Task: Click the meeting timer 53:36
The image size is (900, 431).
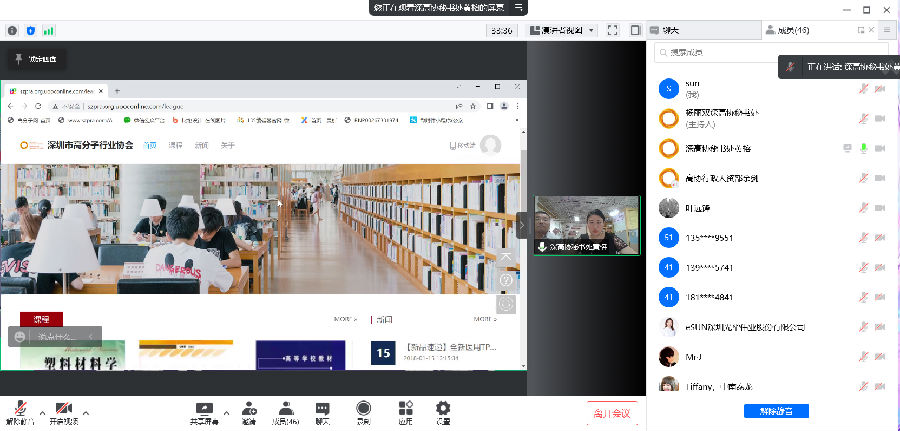Action: [502, 30]
